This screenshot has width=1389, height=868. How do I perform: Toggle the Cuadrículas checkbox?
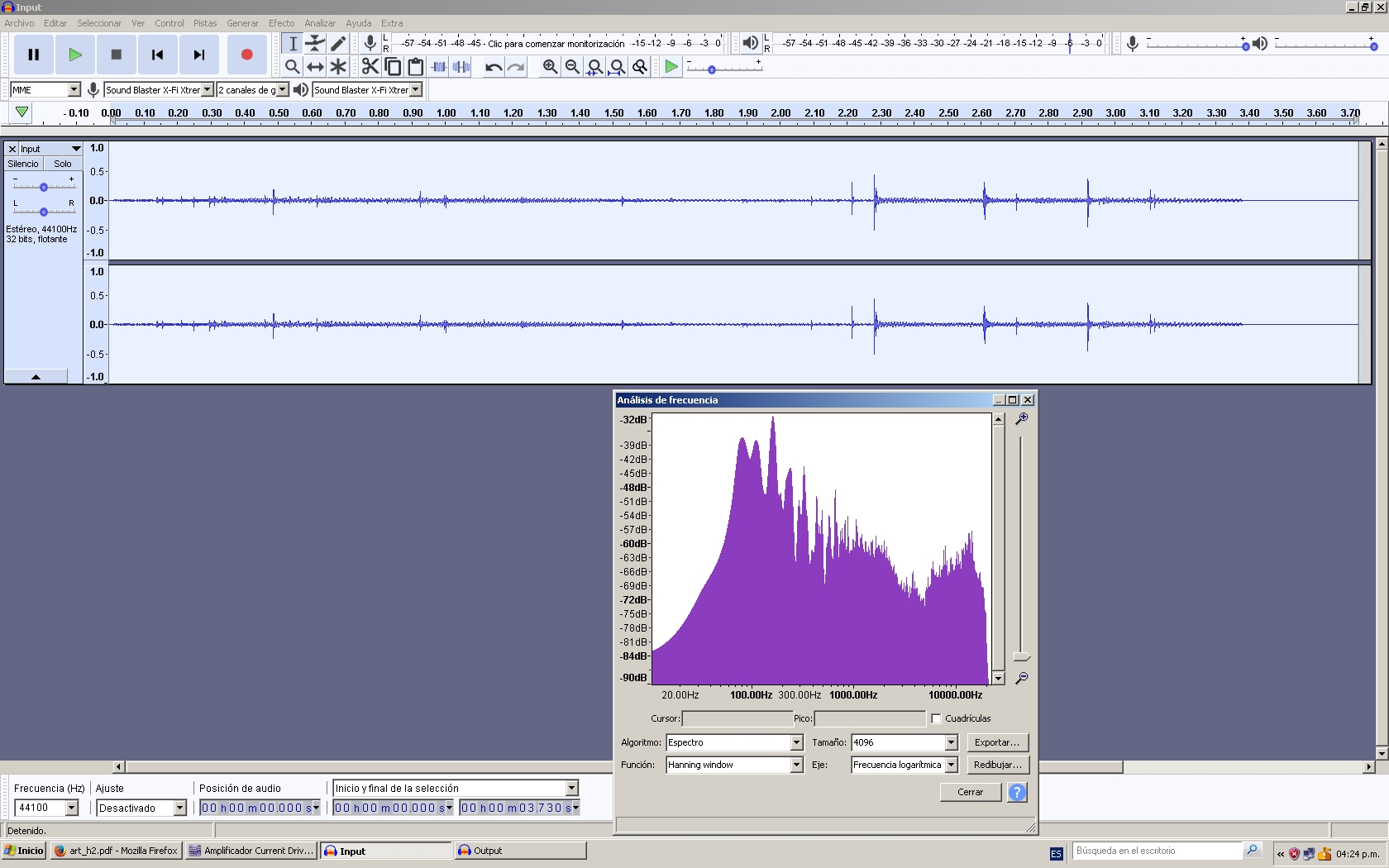click(x=936, y=718)
